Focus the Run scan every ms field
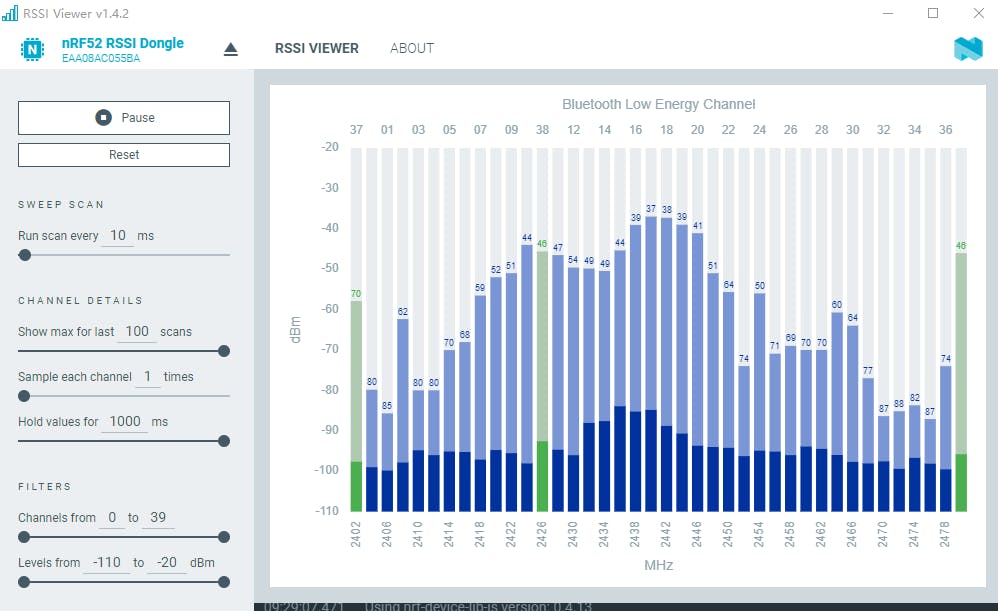Screen dimensions: 998x611 click(118, 236)
